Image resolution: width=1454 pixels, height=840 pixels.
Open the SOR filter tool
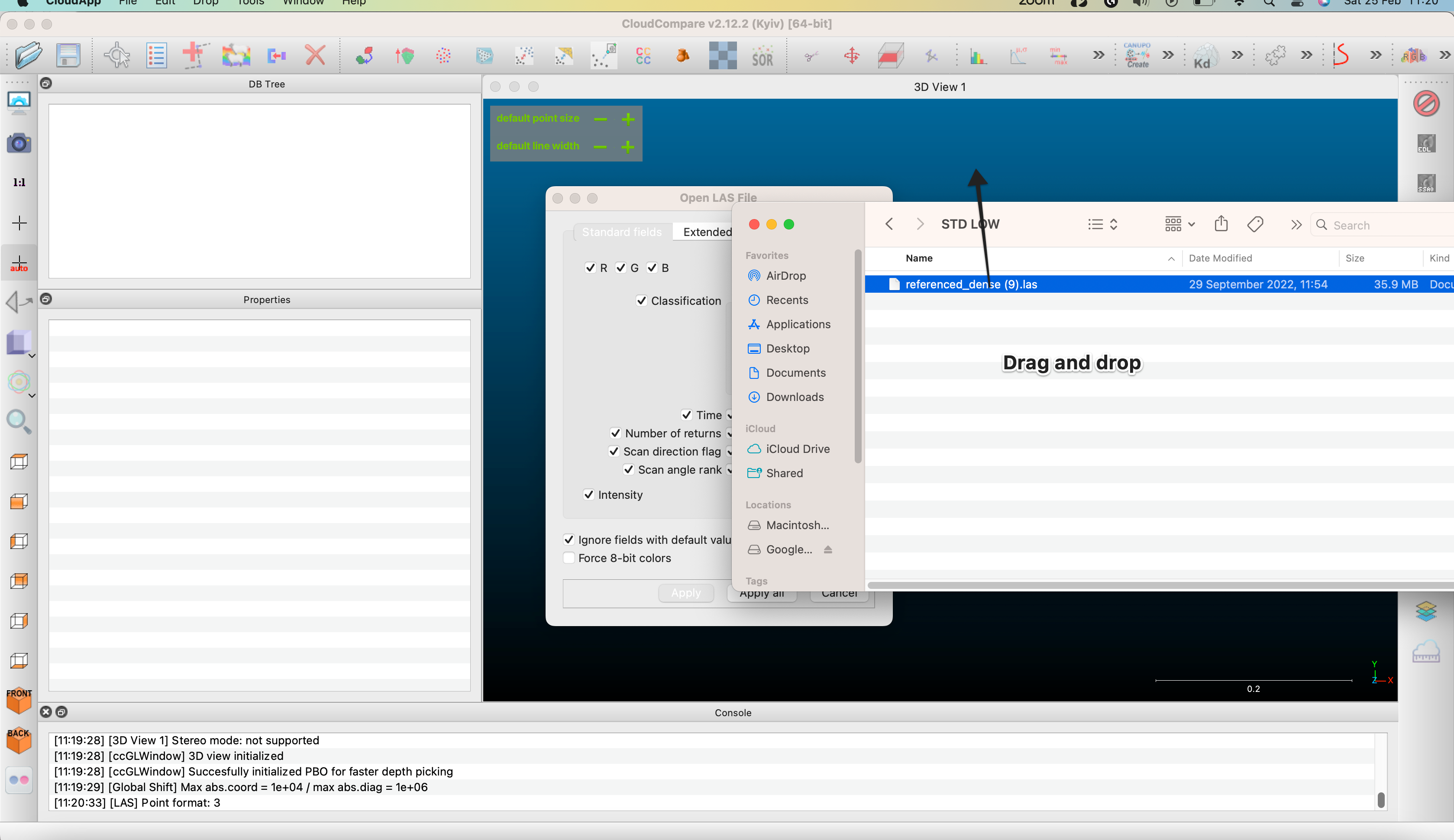[763, 55]
